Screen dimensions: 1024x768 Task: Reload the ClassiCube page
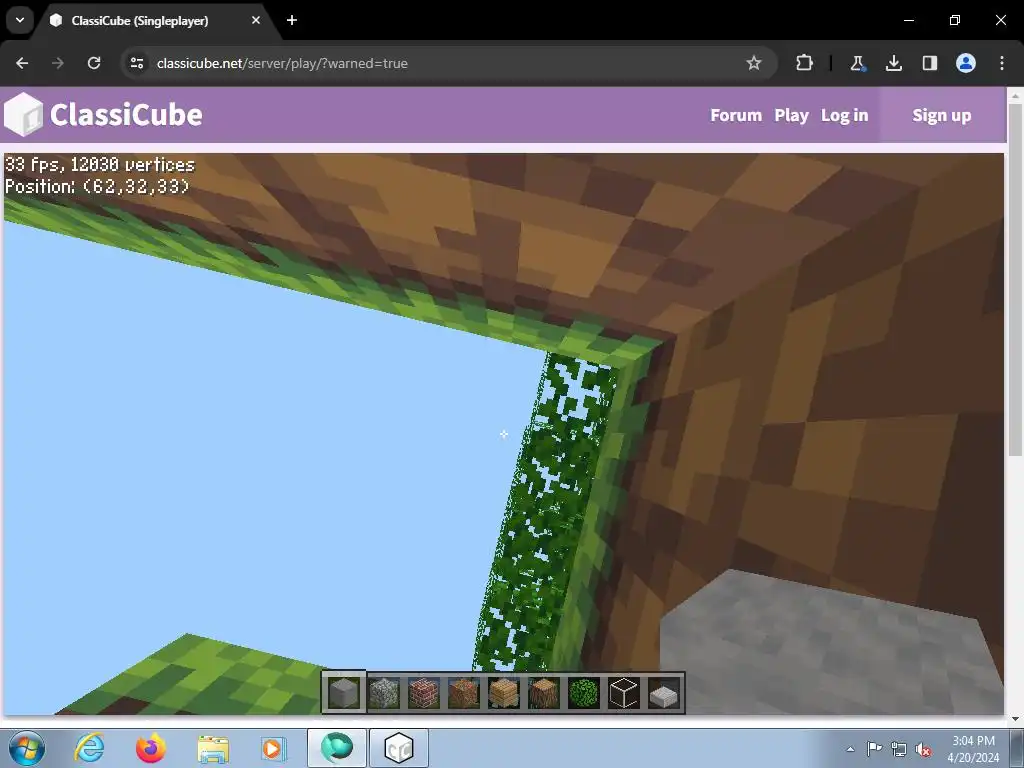click(94, 63)
